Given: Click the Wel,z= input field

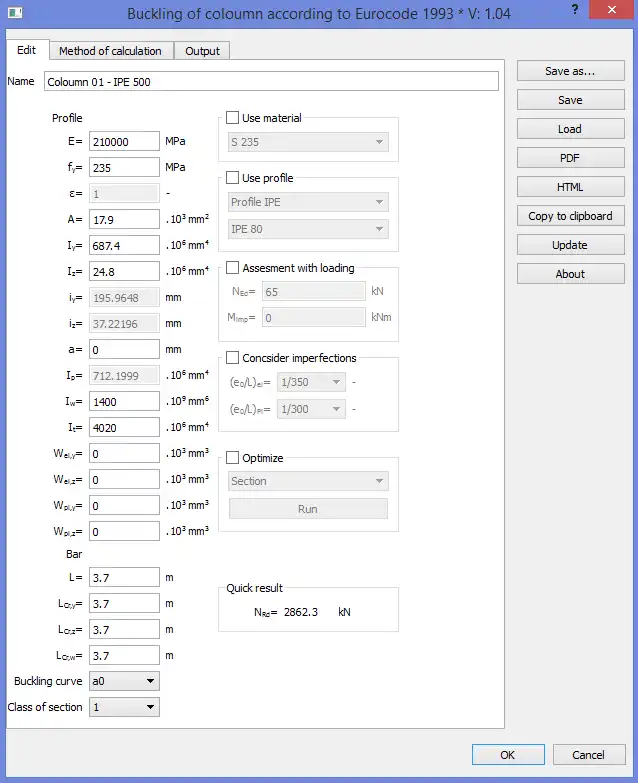Looking at the screenshot, I should [124, 479].
